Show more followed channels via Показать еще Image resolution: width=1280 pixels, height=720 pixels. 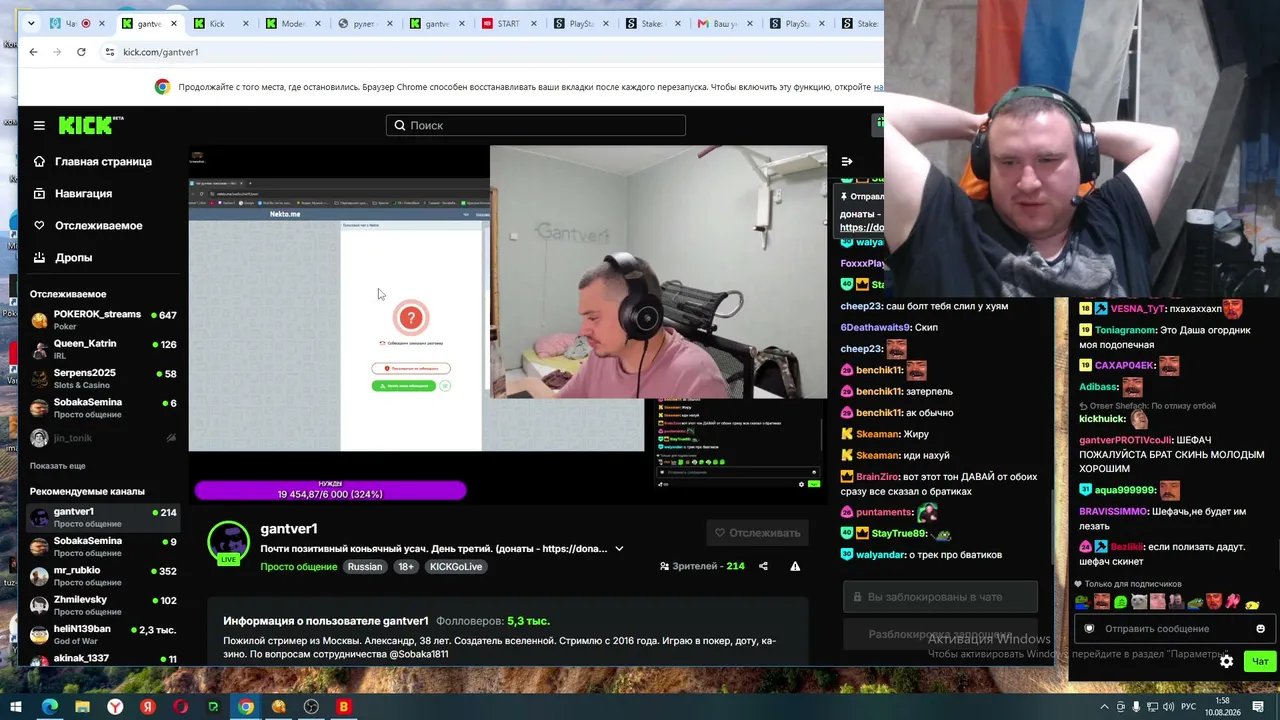(57, 466)
